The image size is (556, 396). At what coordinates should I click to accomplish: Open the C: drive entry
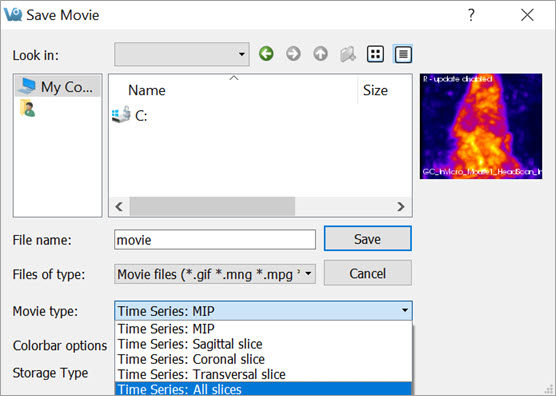(x=130, y=116)
